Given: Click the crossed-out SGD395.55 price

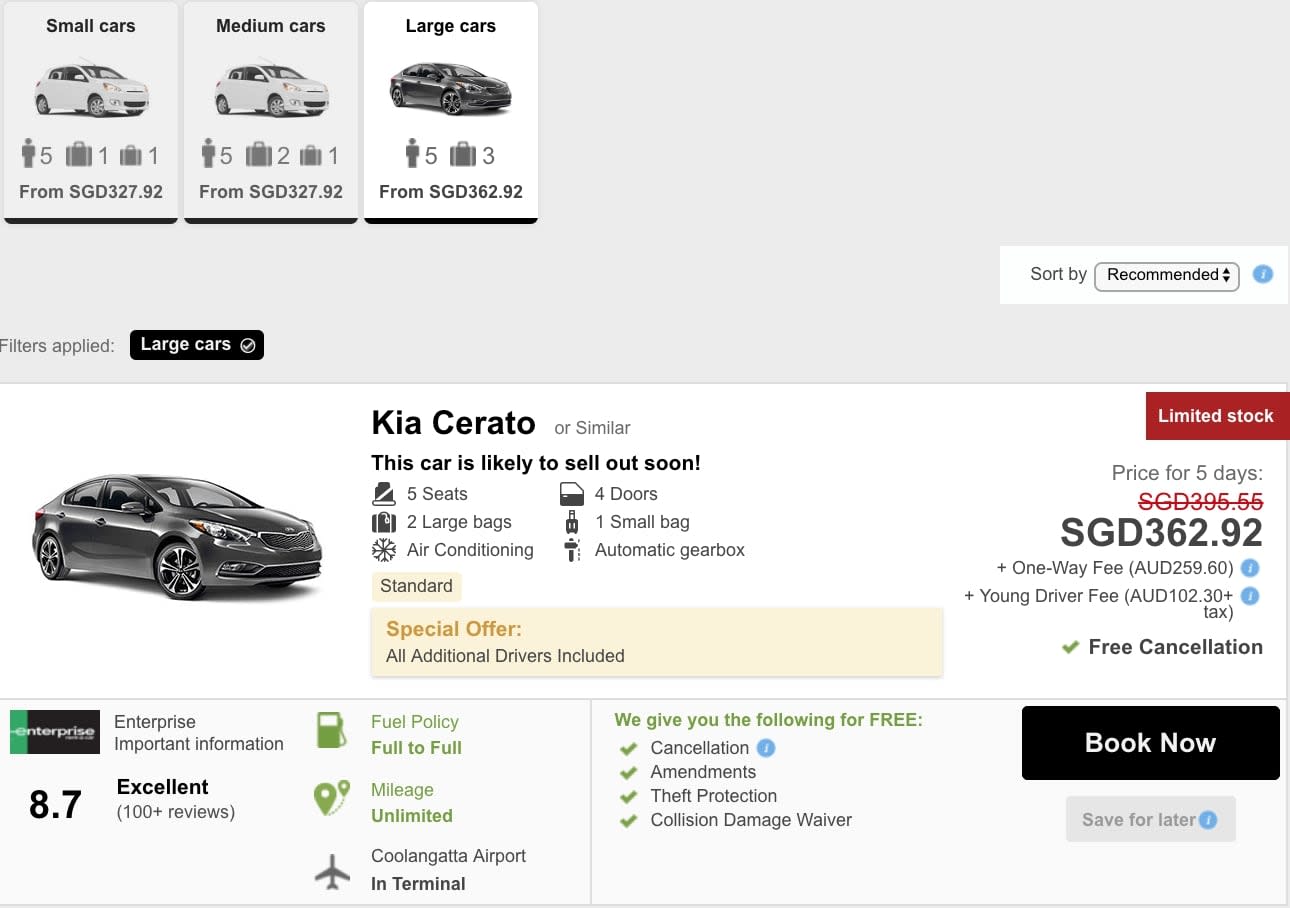Looking at the screenshot, I should pos(1201,501).
